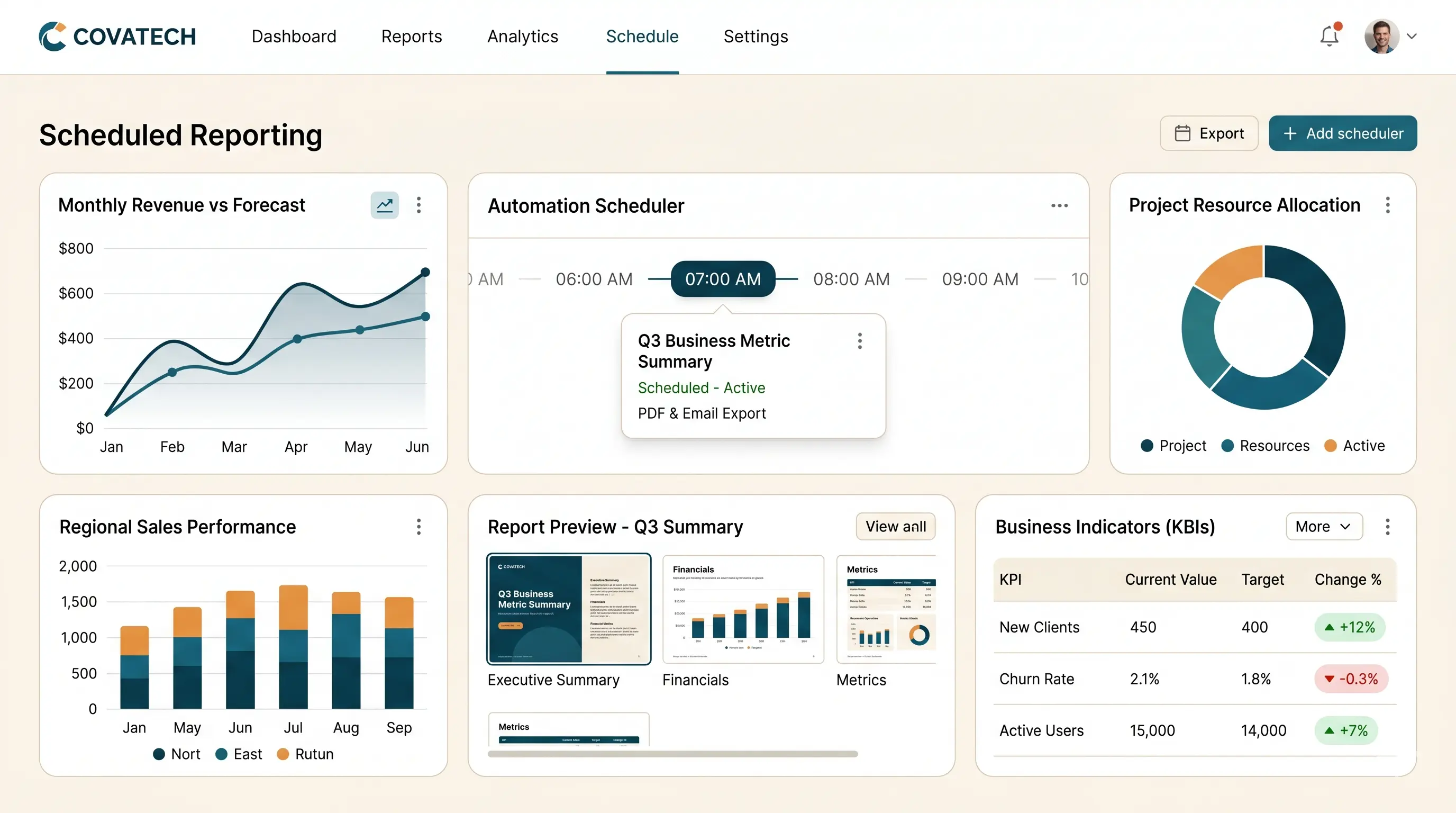
Task: Click the Export button
Action: coord(1209,133)
